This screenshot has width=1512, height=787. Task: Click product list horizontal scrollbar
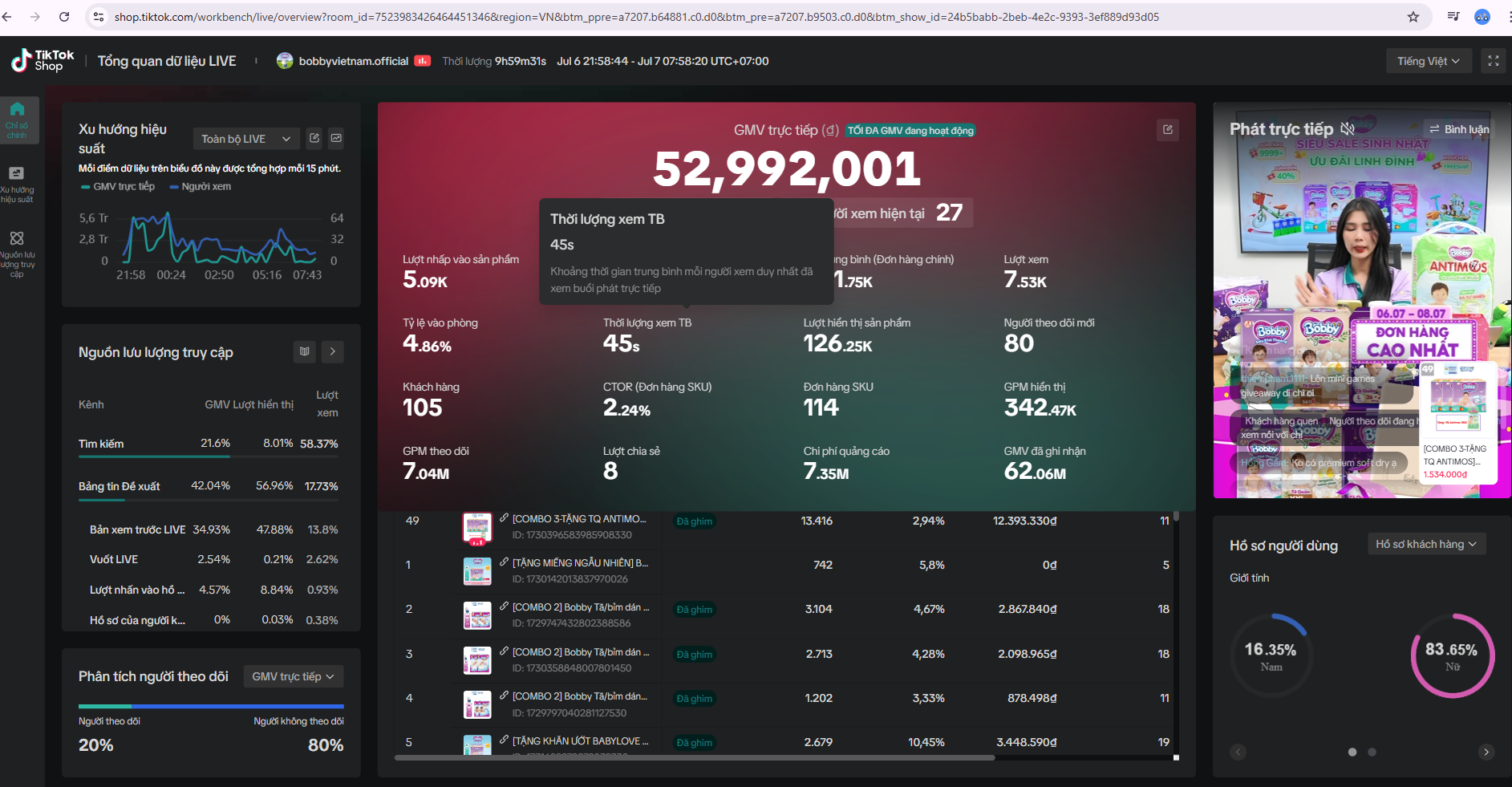(x=695, y=757)
